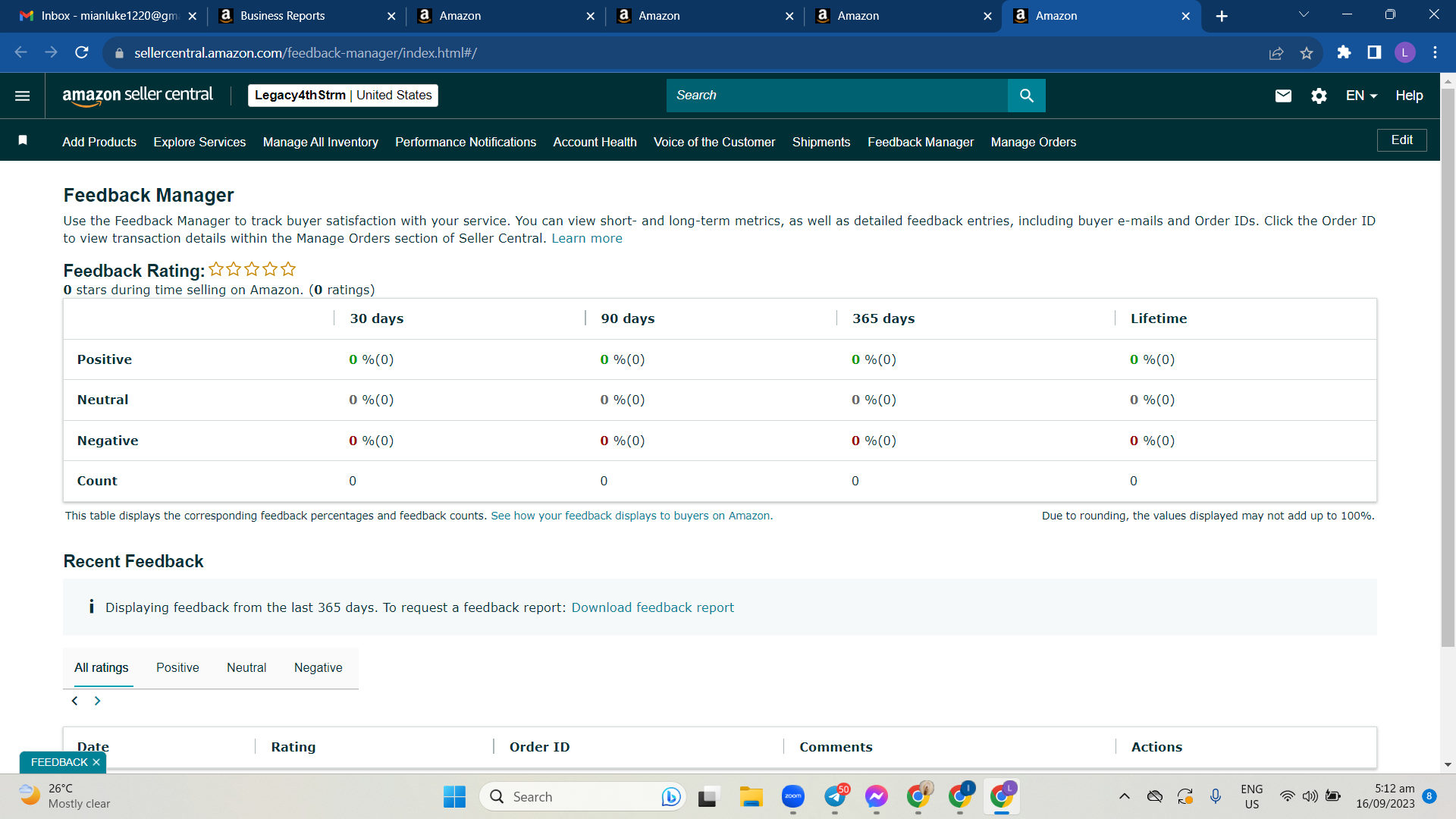Click Download feedback report link

(x=653, y=607)
